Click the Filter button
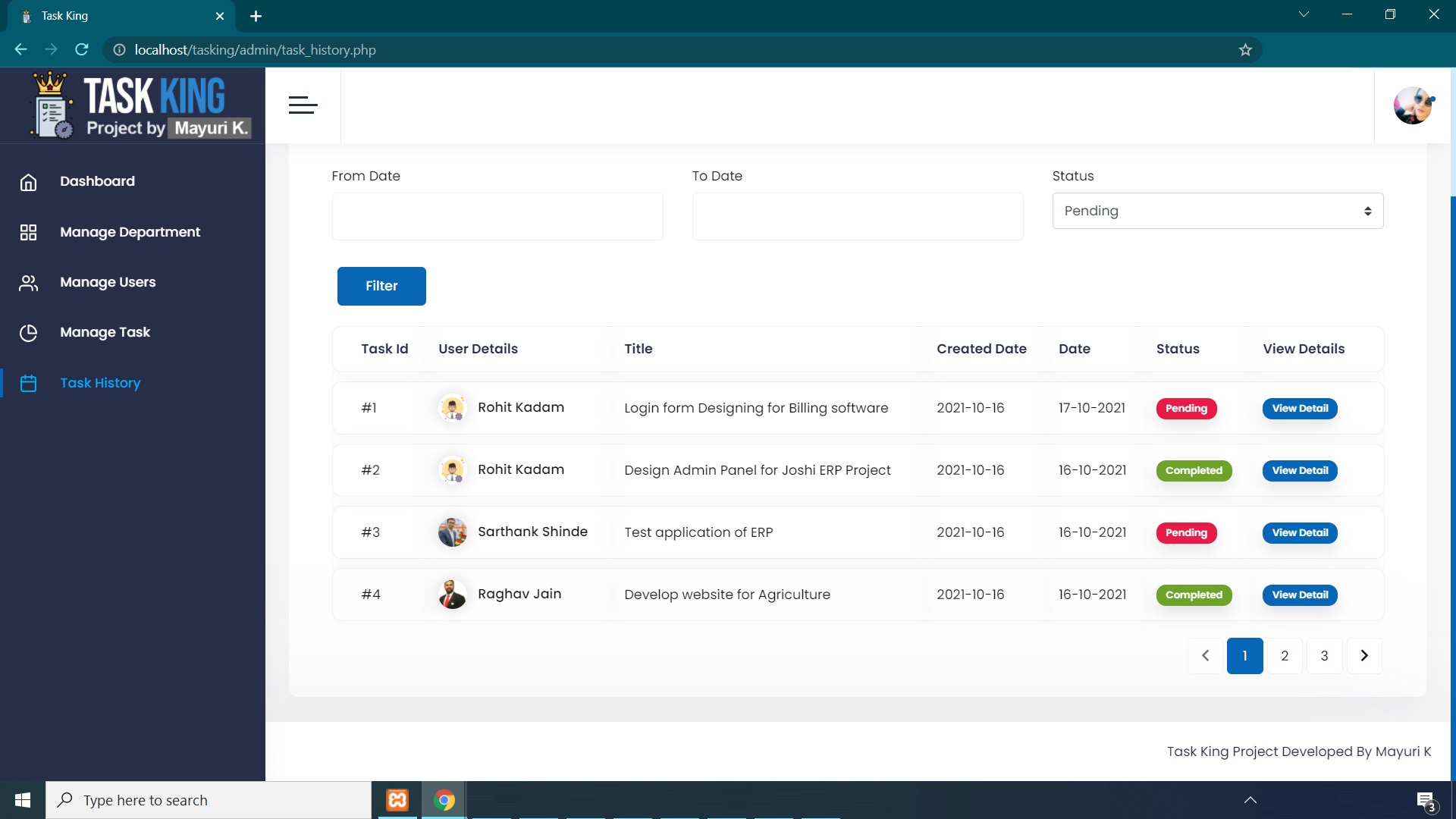This screenshot has height=819, width=1456. [381, 286]
